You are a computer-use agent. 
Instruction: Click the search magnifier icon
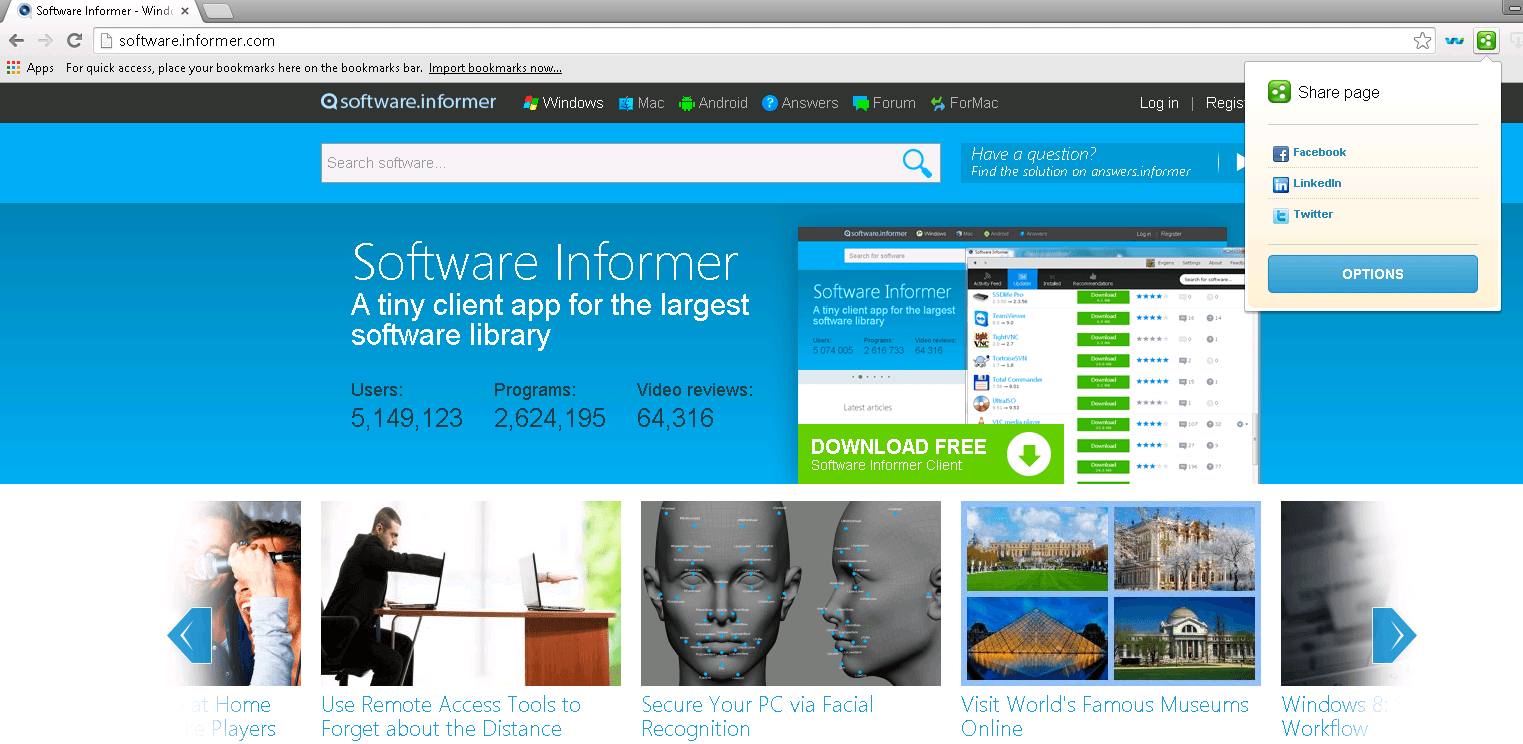[x=916, y=163]
